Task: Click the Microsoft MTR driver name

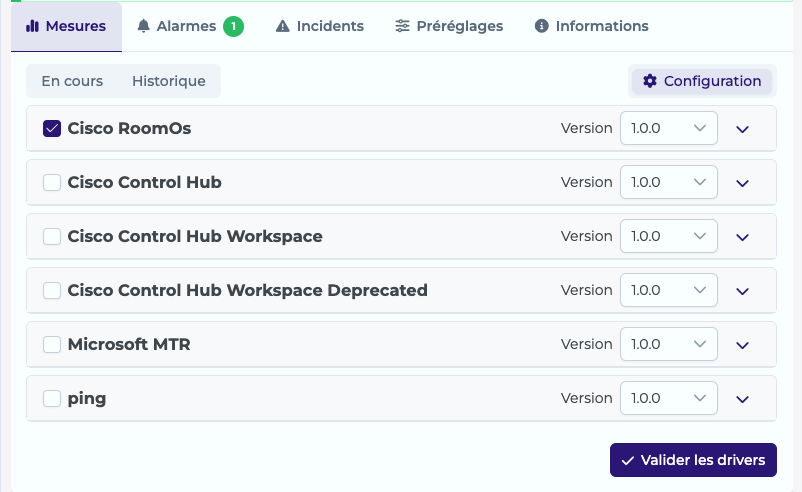Action: (x=129, y=344)
